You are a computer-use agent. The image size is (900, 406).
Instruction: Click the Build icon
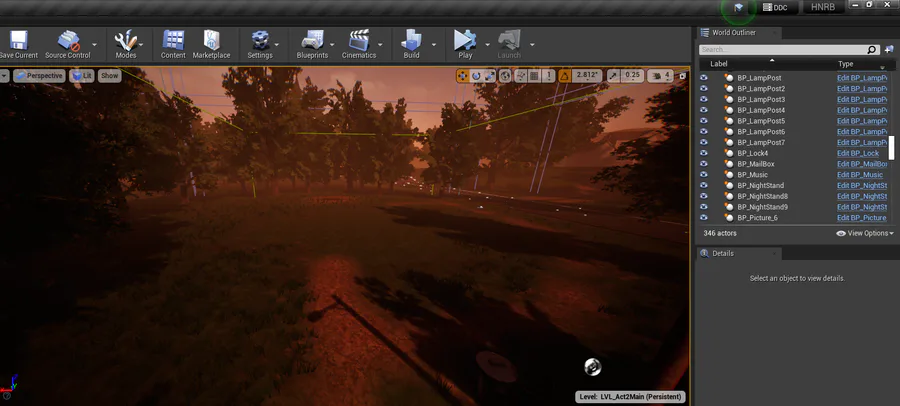coord(412,40)
